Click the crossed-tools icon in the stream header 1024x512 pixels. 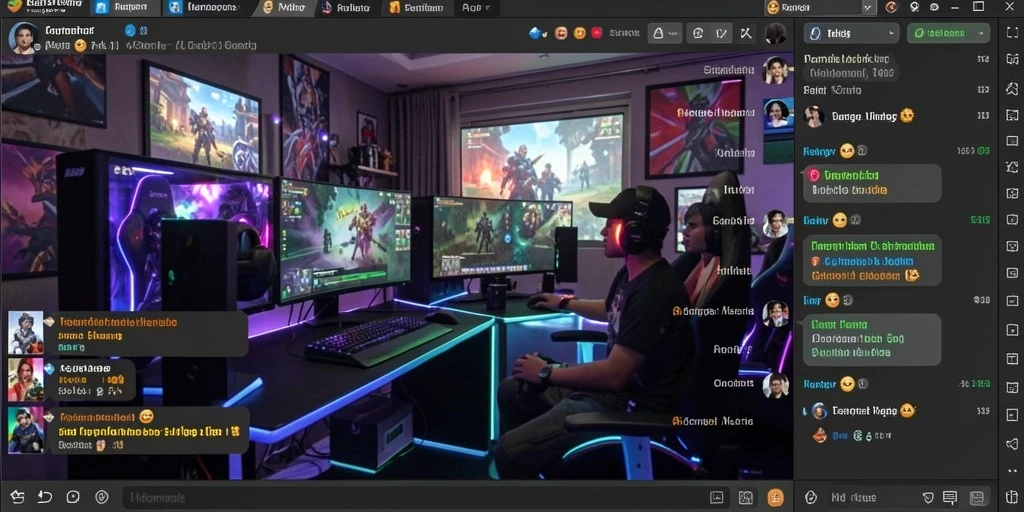pyautogui.click(x=747, y=33)
